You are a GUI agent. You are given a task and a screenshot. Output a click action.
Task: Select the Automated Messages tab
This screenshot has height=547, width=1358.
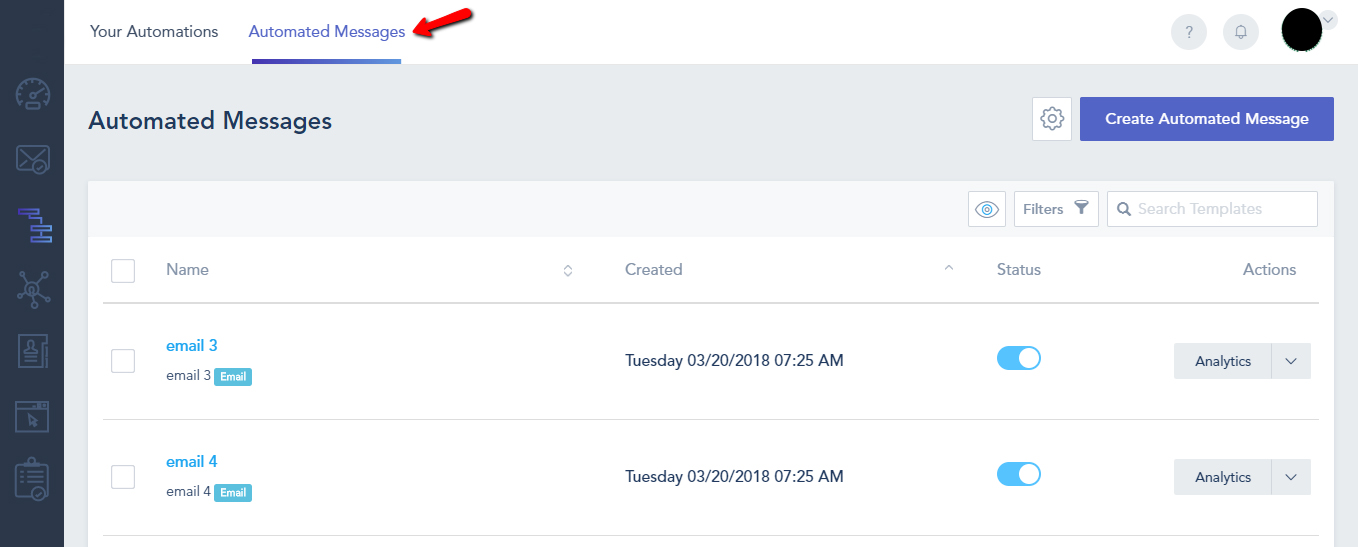(x=326, y=32)
